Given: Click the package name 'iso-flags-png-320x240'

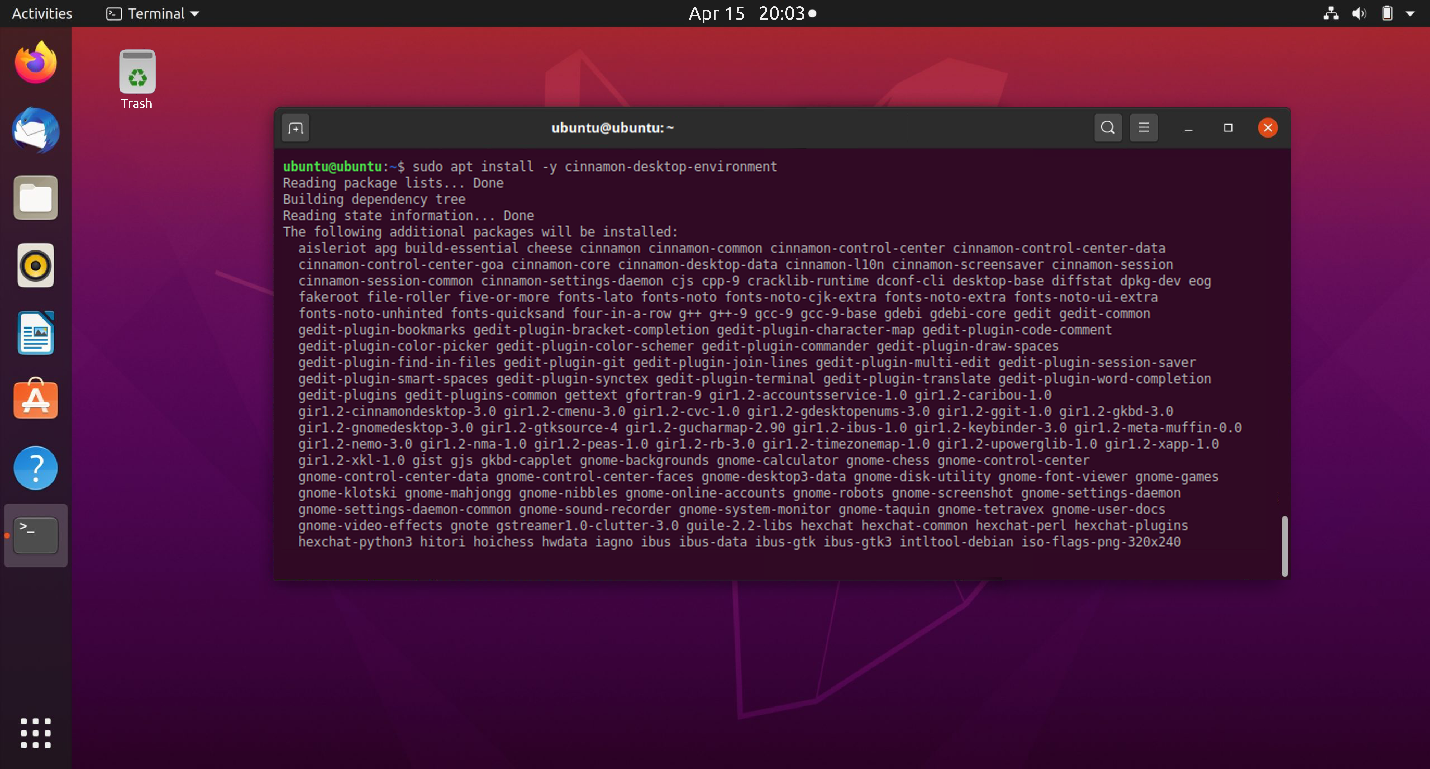Looking at the screenshot, I should coord(1101,542).
